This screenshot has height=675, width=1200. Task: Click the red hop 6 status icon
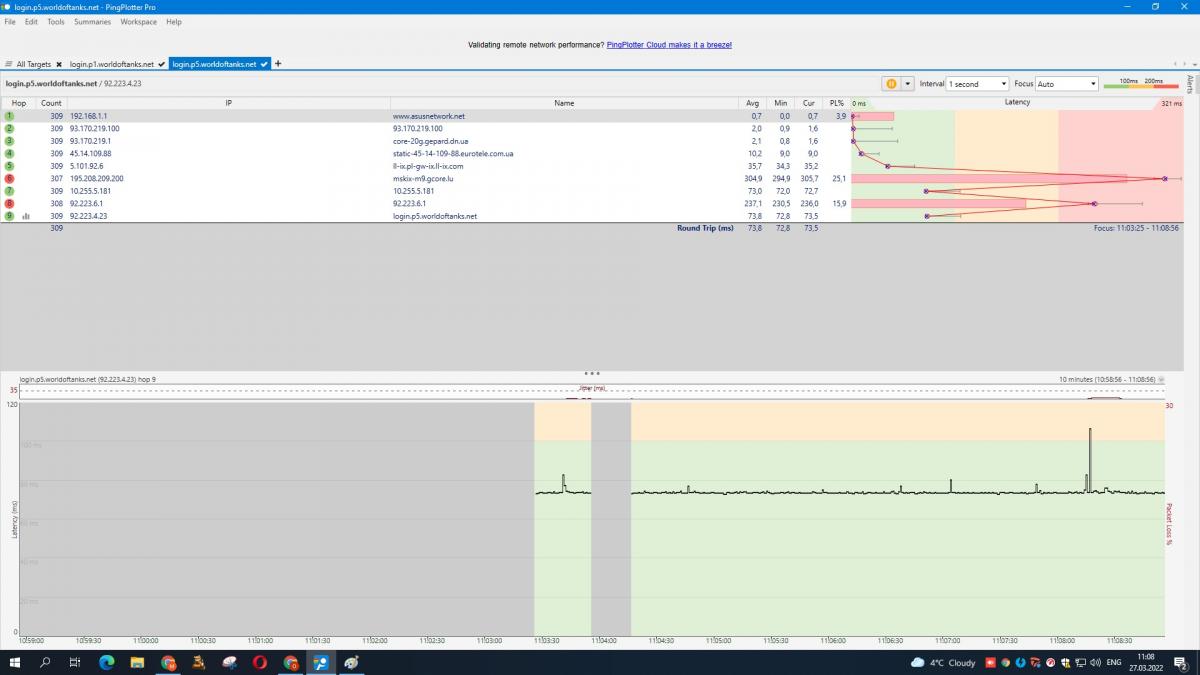pyautogui.click(x=10, y=178)
